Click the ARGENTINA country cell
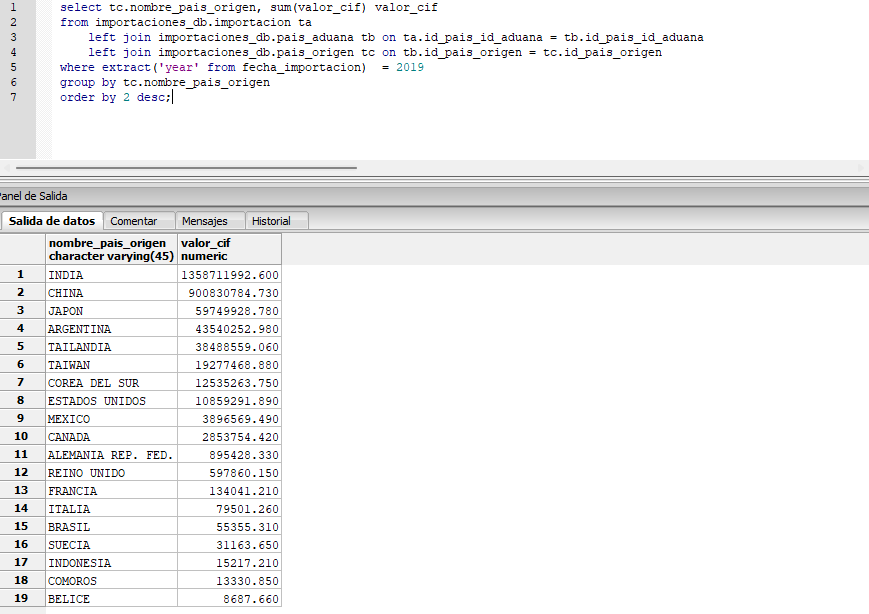Image resolution: width=869 pixels, height=614 pixels. coord(110,329)
